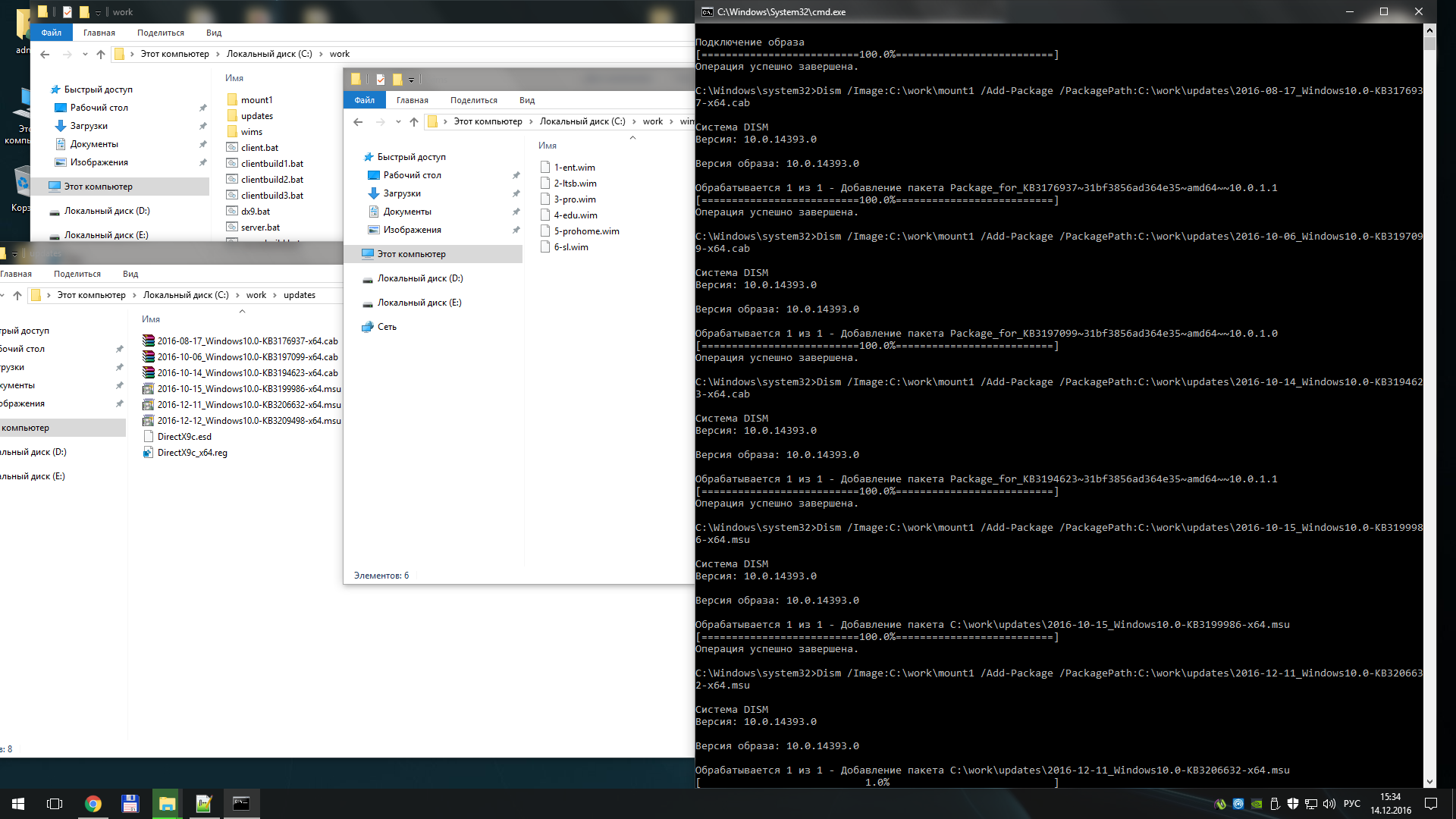Image resolution: width=1456 pixels, height=819 pixels.
Task: Open Документы in wims window quick access
Action: coord(400,212)
